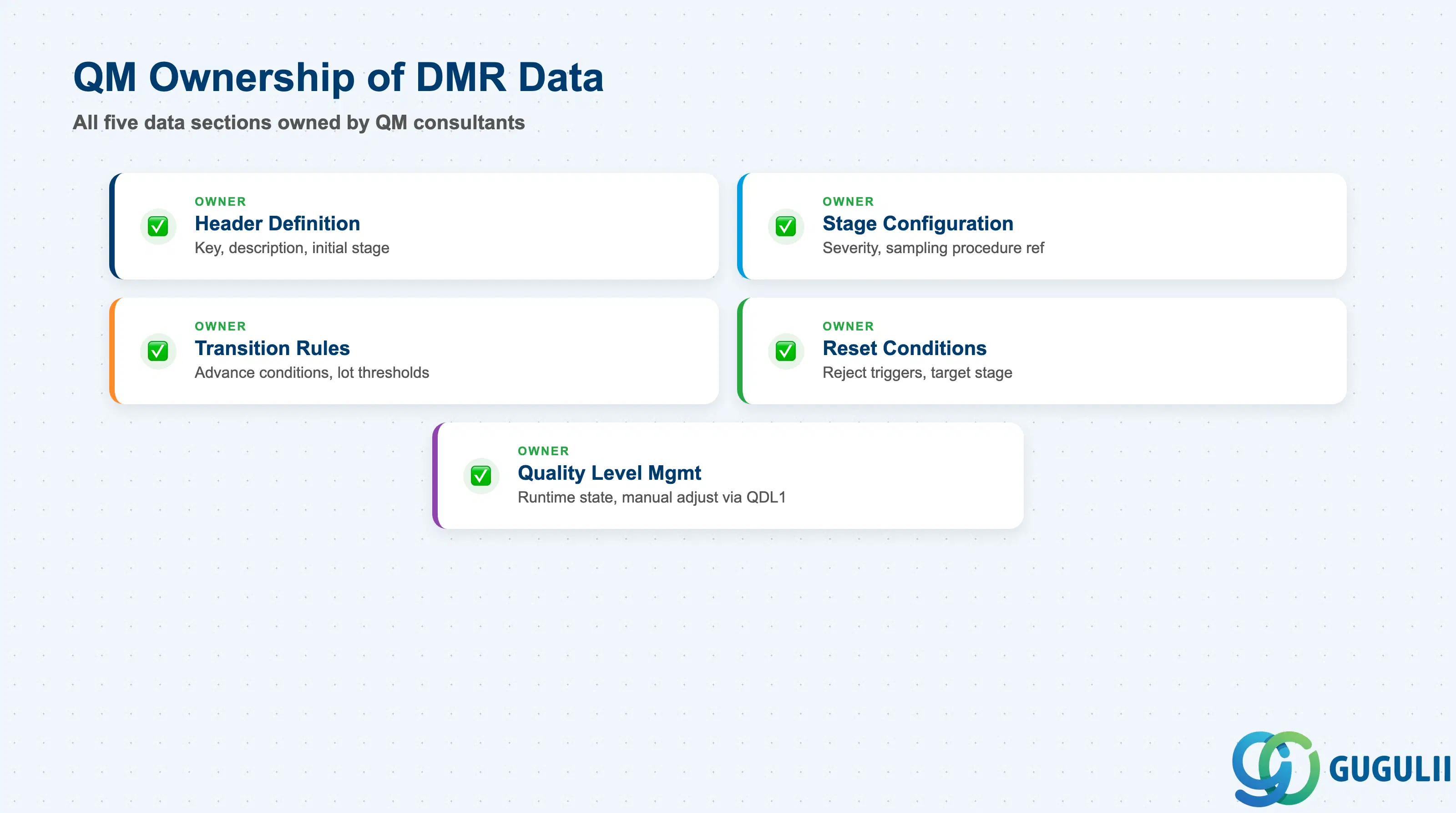Click 'Runtime state, manual adjust via QDL1' text
This screenshot has height=813, width=1456.
[x=652, y=498]
